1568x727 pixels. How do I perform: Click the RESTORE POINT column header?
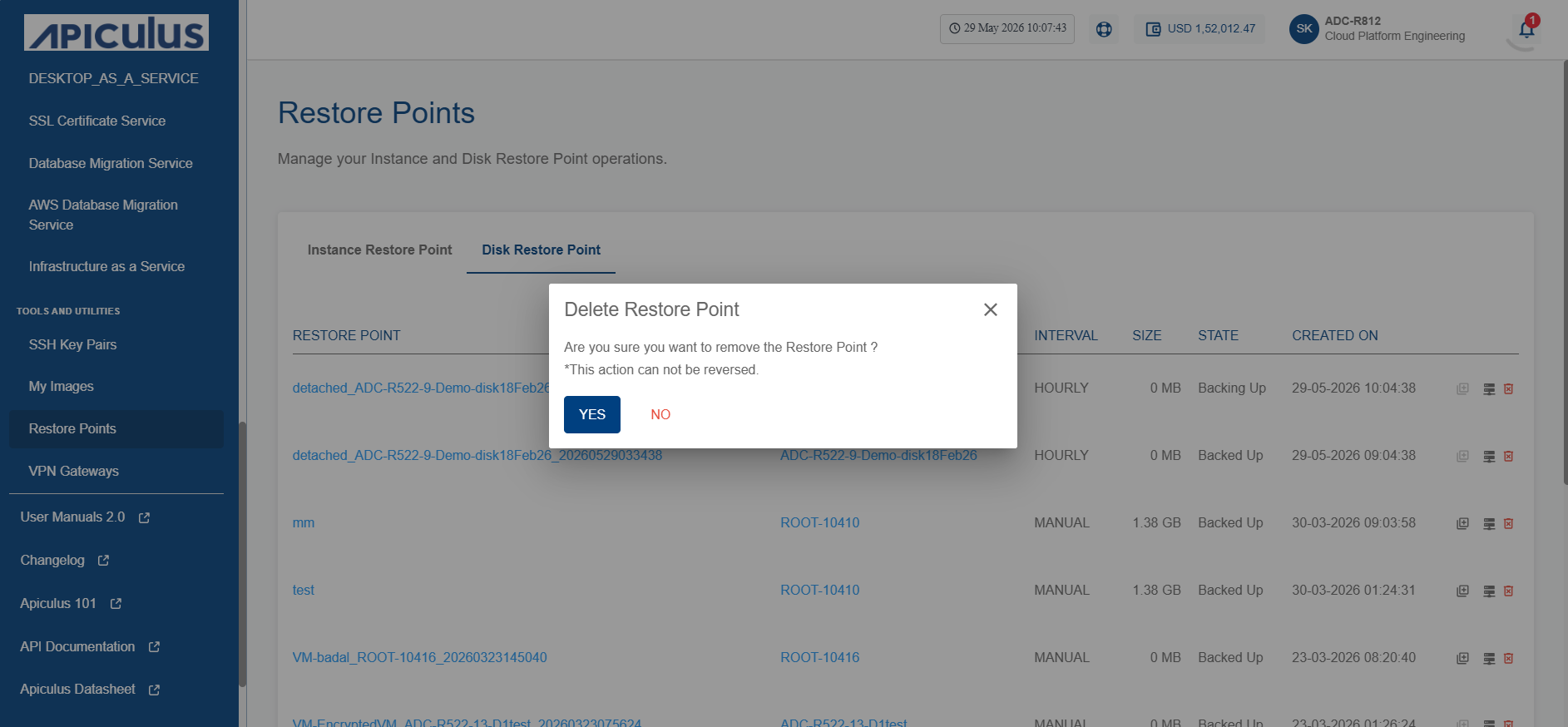coord(346,335)
